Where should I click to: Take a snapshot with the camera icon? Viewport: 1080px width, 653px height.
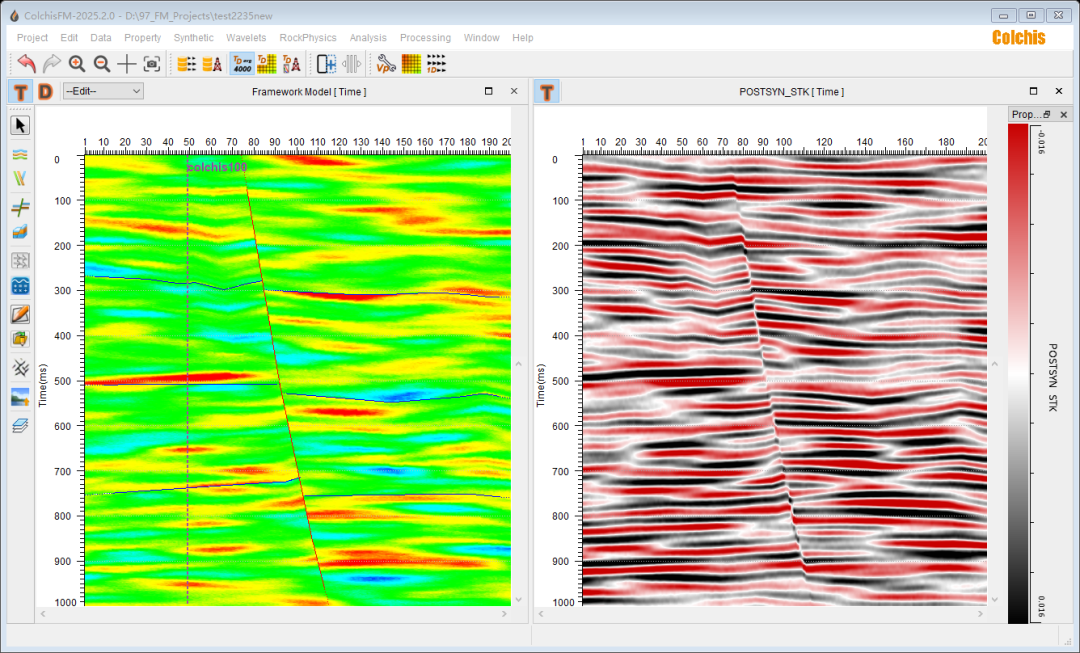pos(152,64)
